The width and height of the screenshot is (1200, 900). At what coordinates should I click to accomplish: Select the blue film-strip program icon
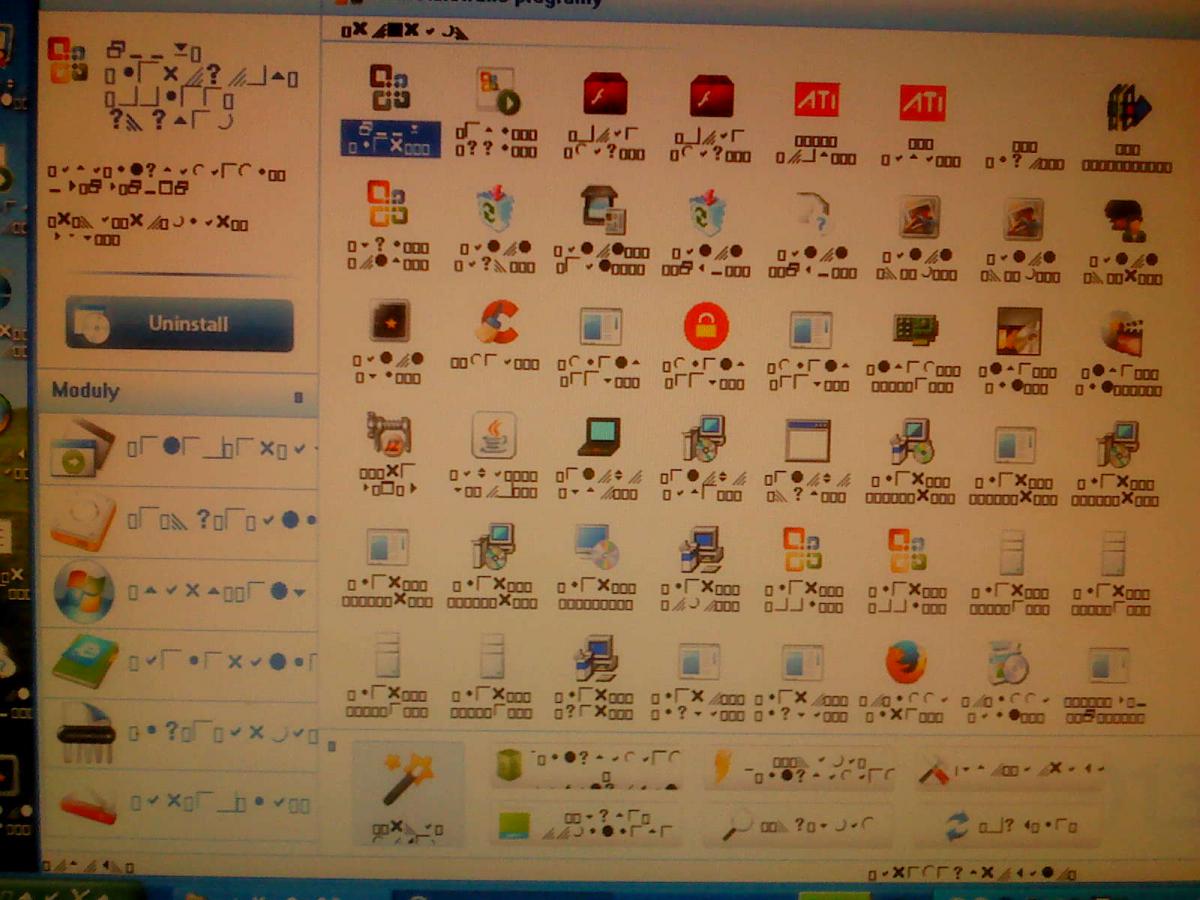click(1128, 107)
